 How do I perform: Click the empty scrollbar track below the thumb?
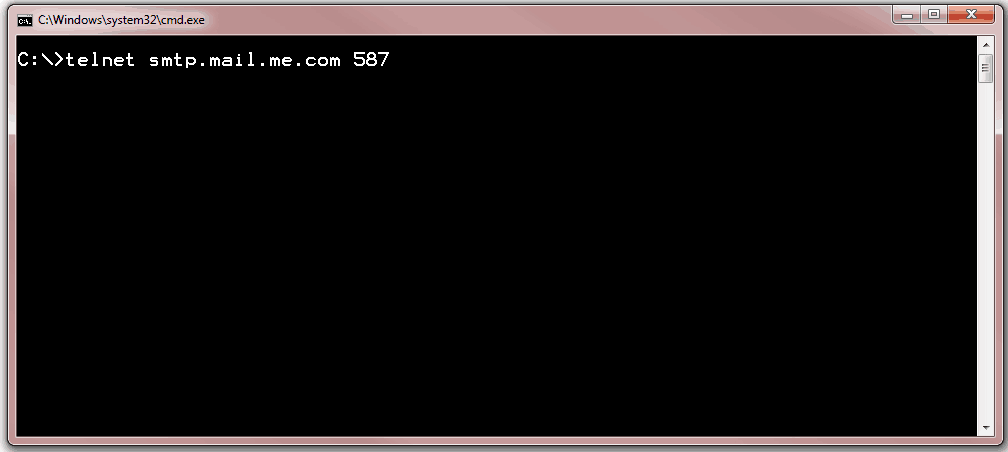(986, 251)
